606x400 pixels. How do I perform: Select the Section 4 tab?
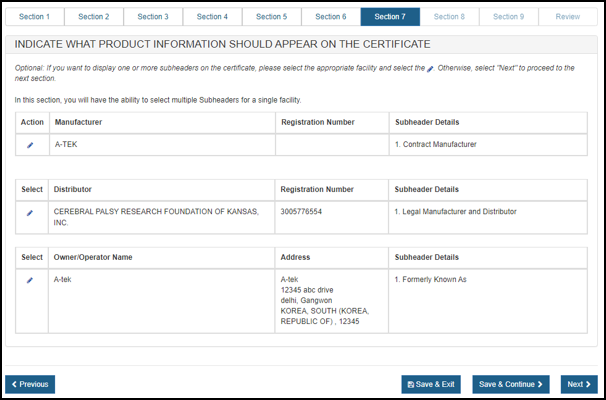point(212,17)
